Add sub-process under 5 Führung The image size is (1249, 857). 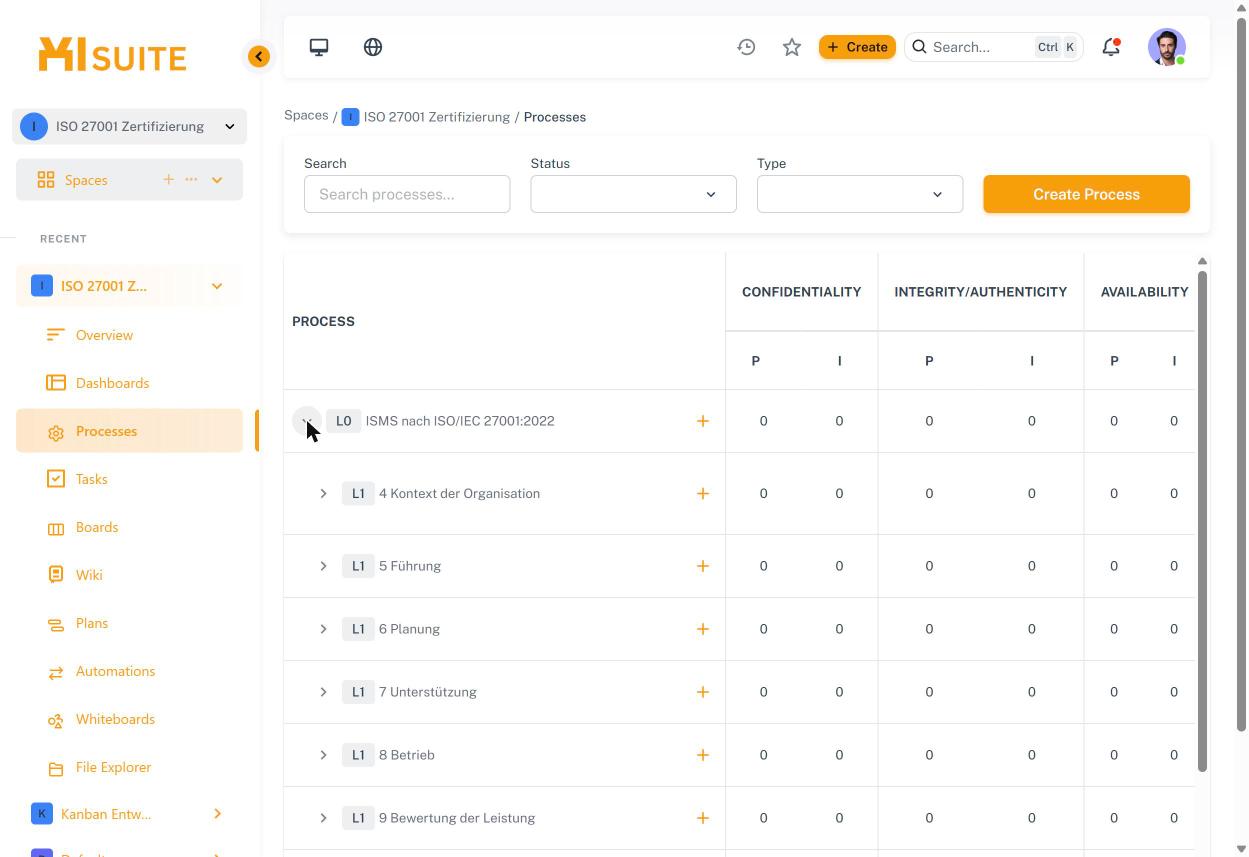click(x=703, y=566)
